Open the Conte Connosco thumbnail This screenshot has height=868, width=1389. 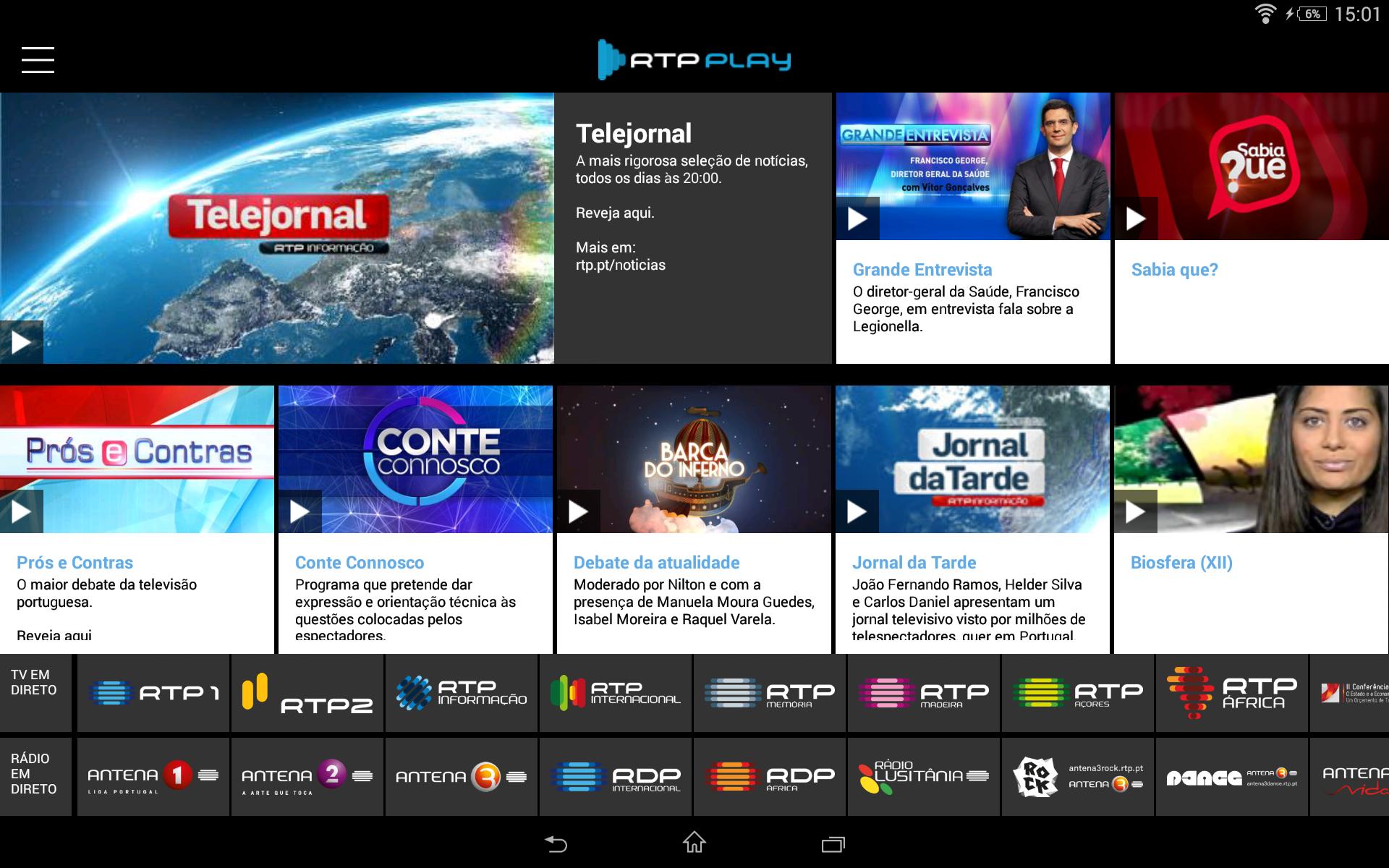point(415,459)
